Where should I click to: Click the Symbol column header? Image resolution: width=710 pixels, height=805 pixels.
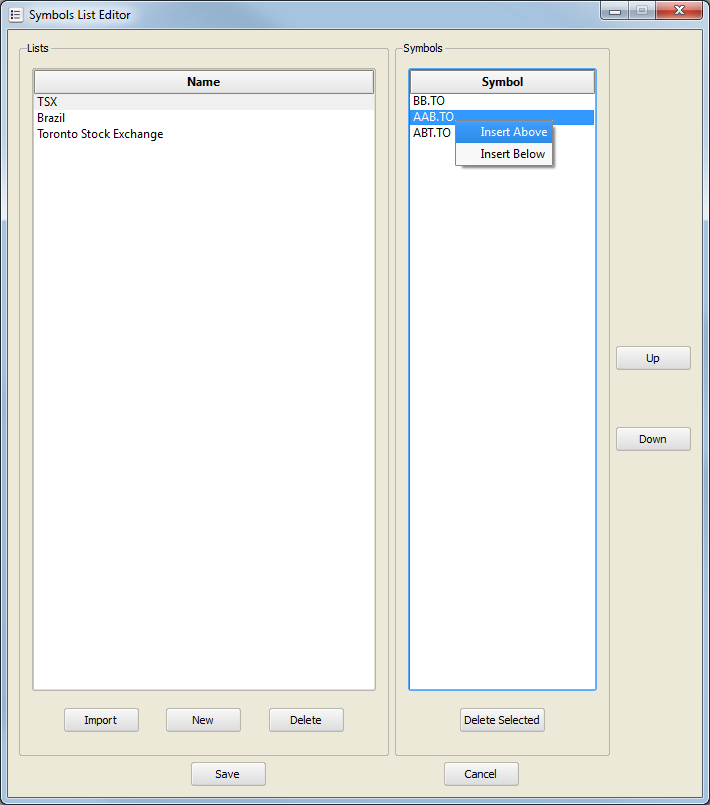coord(502,82)
